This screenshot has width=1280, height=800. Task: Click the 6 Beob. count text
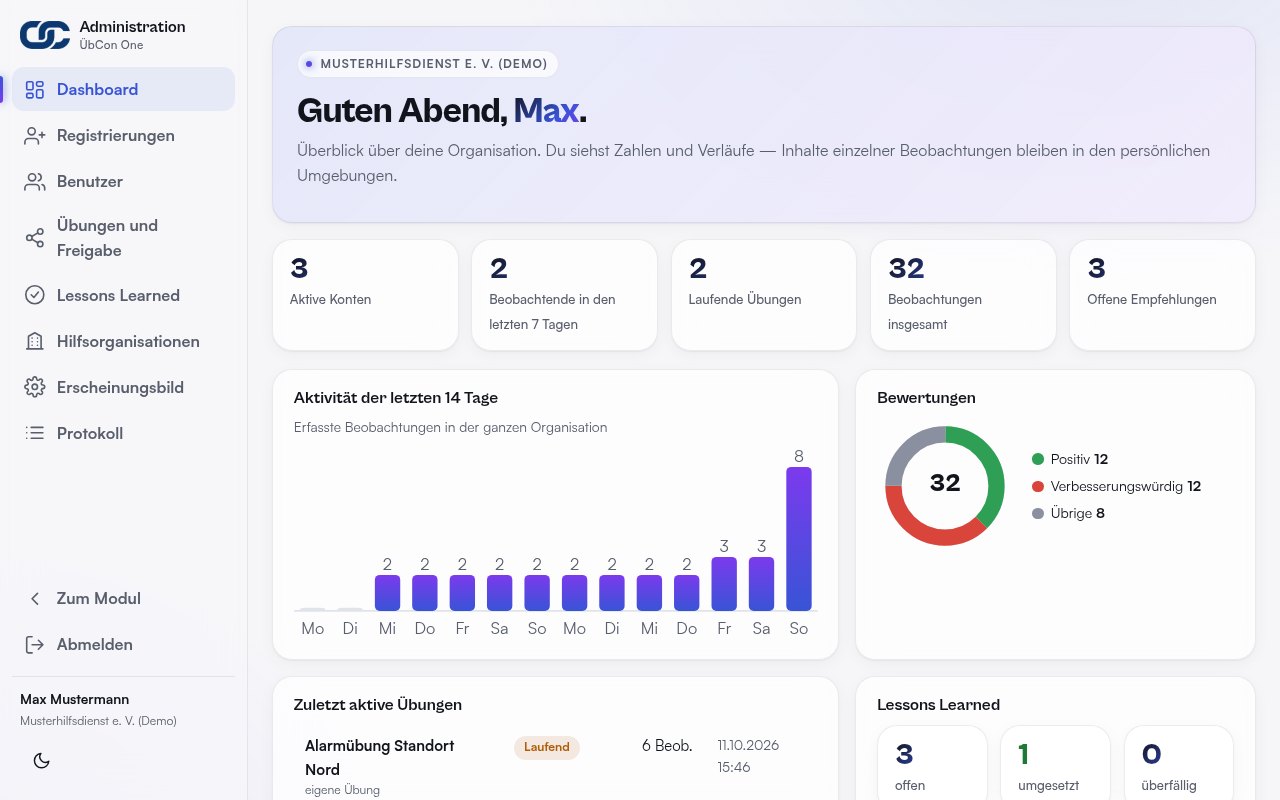[667, 746]
